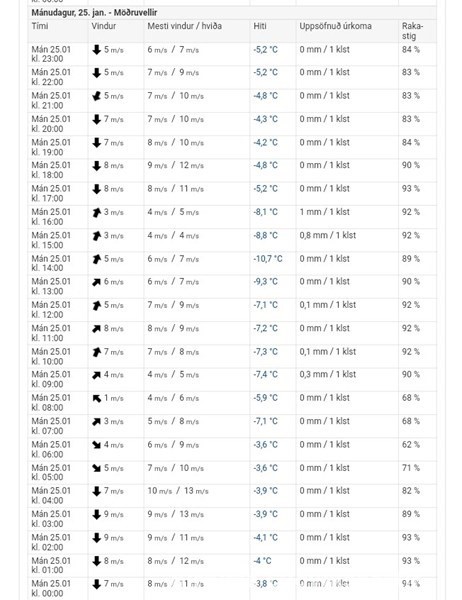Click the Mánudagur 25. jan. Möðruvellir heading
Viewport: 462px width, 600px height.
[94, 12]
